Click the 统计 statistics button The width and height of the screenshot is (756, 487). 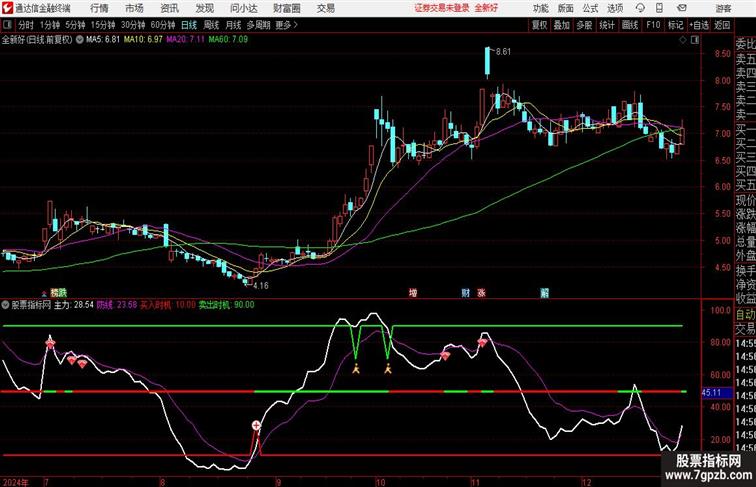click(607, 25)
